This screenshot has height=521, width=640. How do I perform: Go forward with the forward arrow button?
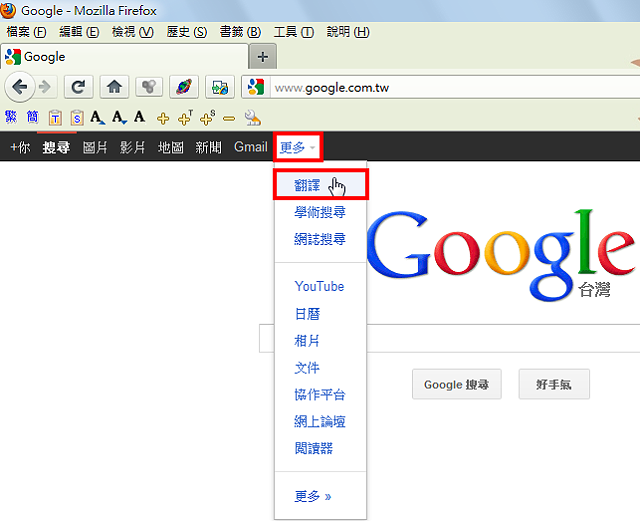pos(44,87)
